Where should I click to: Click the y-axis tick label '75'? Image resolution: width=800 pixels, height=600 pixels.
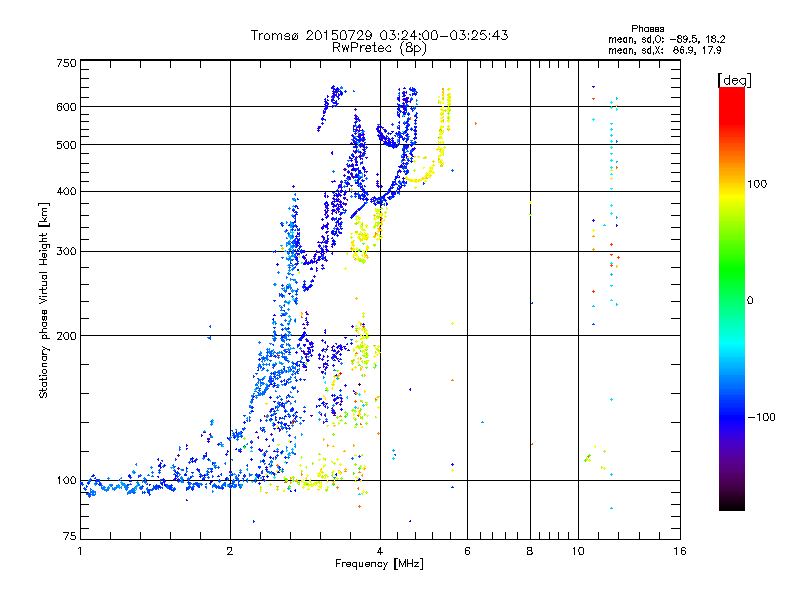pyautogui.click(x=70, y=536)
